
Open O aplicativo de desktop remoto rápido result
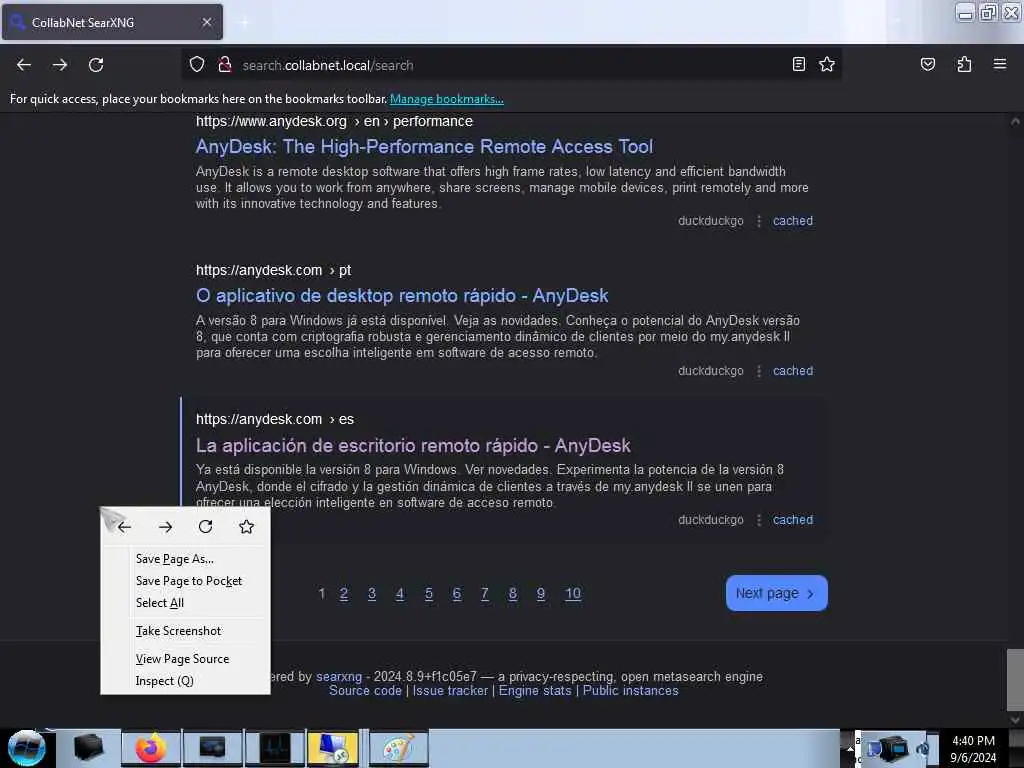tap(402, 296)
